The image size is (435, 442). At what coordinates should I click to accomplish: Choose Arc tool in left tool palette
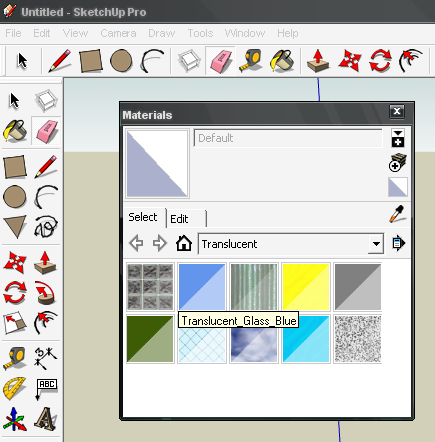pyautogui.click(x=46, y=197)
